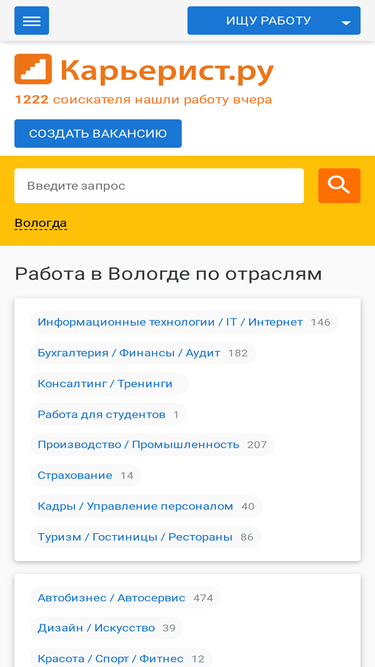The image size is (375, 667).
Task: Click the СОЗДАТЬ ВАКАНСИЮ button
Action: pyautogui.click(x=98, y=134)
